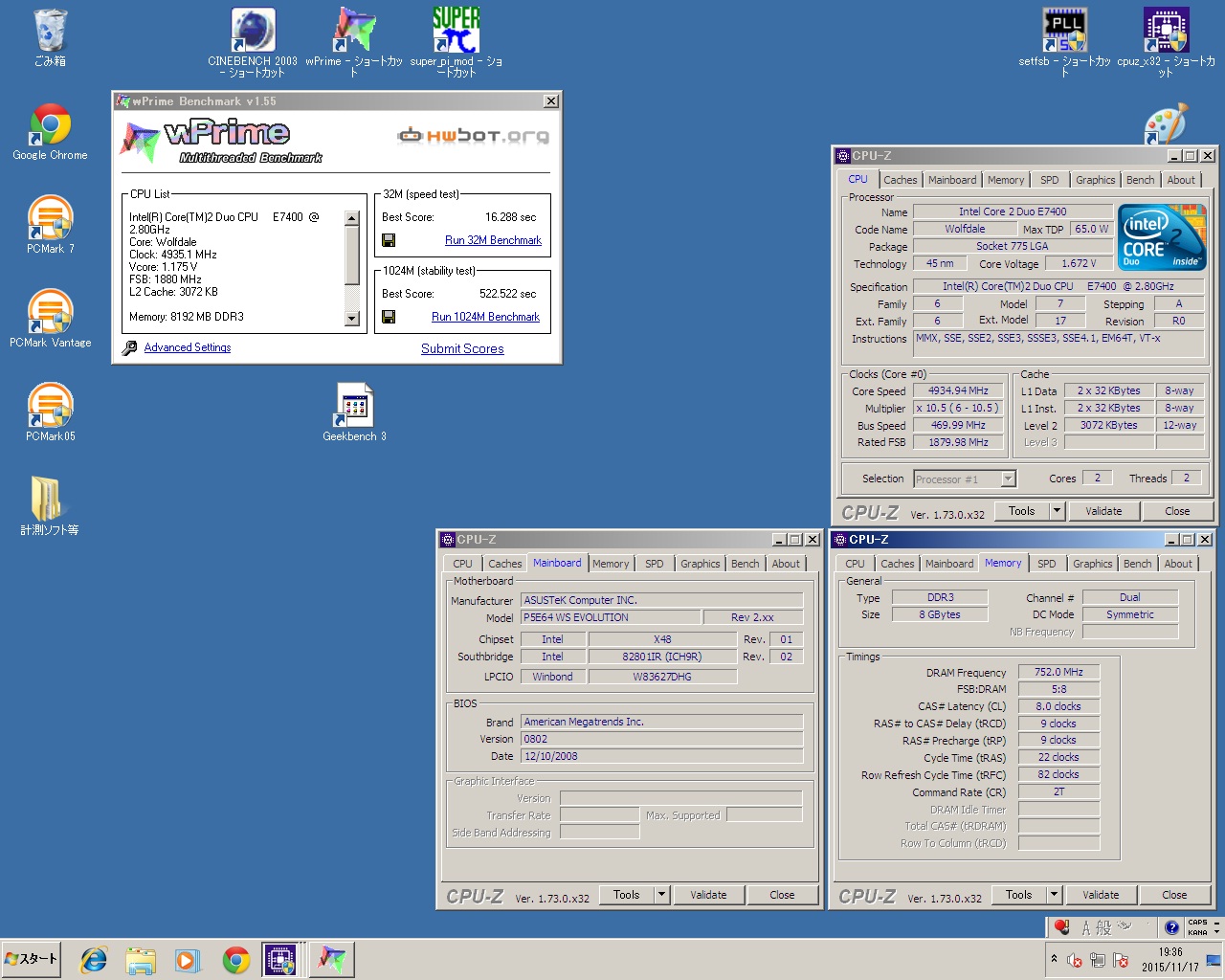1225x980 pixels.
Task: Click Tools button in top CPU-Z window
Action: point(1021,511)
